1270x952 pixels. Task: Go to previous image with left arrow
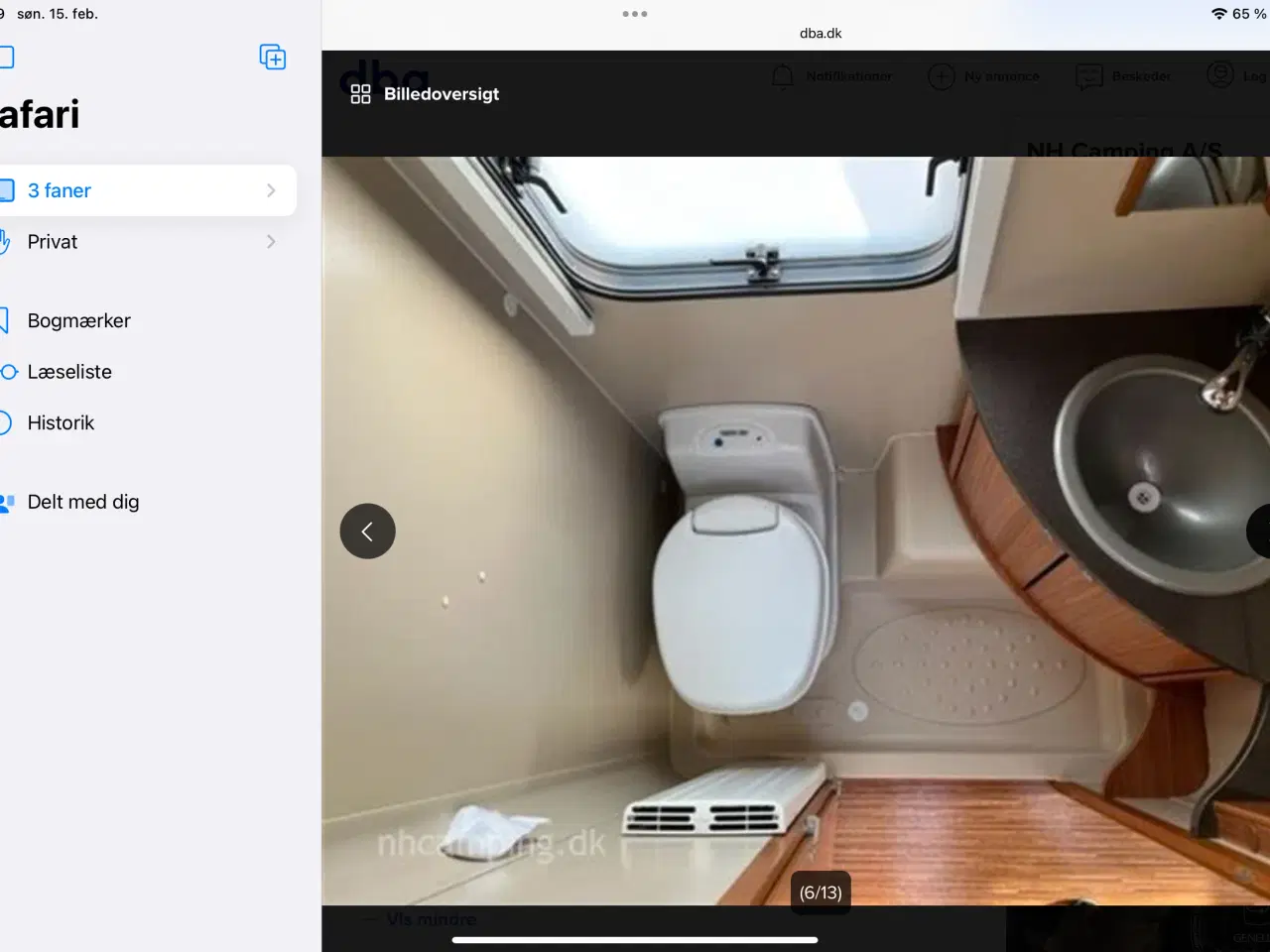pos(367,532)
